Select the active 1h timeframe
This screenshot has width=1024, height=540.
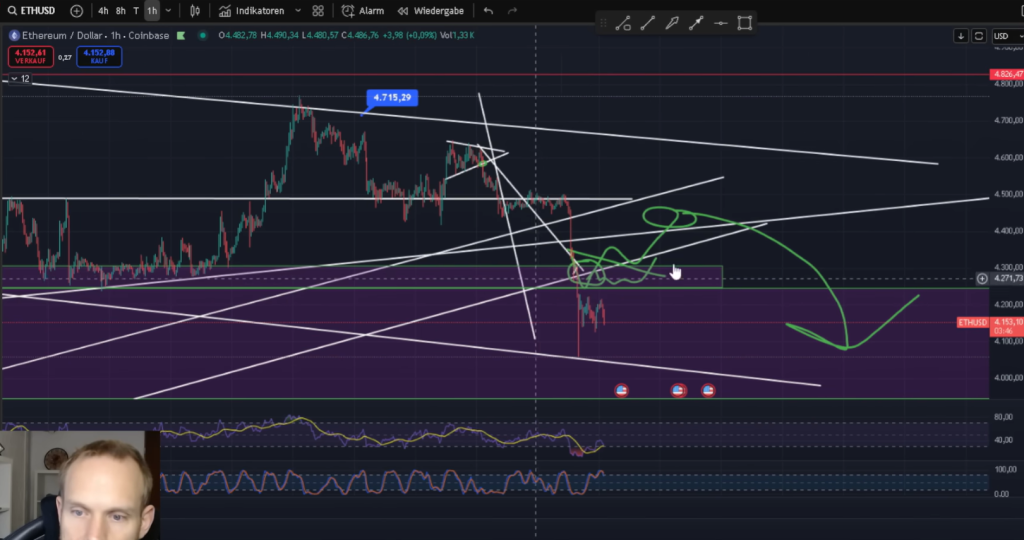[152, 10]
